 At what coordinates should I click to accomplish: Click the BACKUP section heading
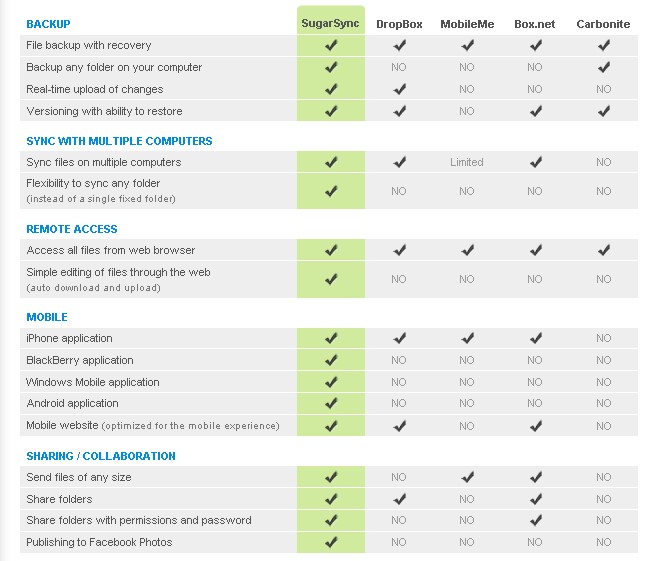tap(48, 23)
